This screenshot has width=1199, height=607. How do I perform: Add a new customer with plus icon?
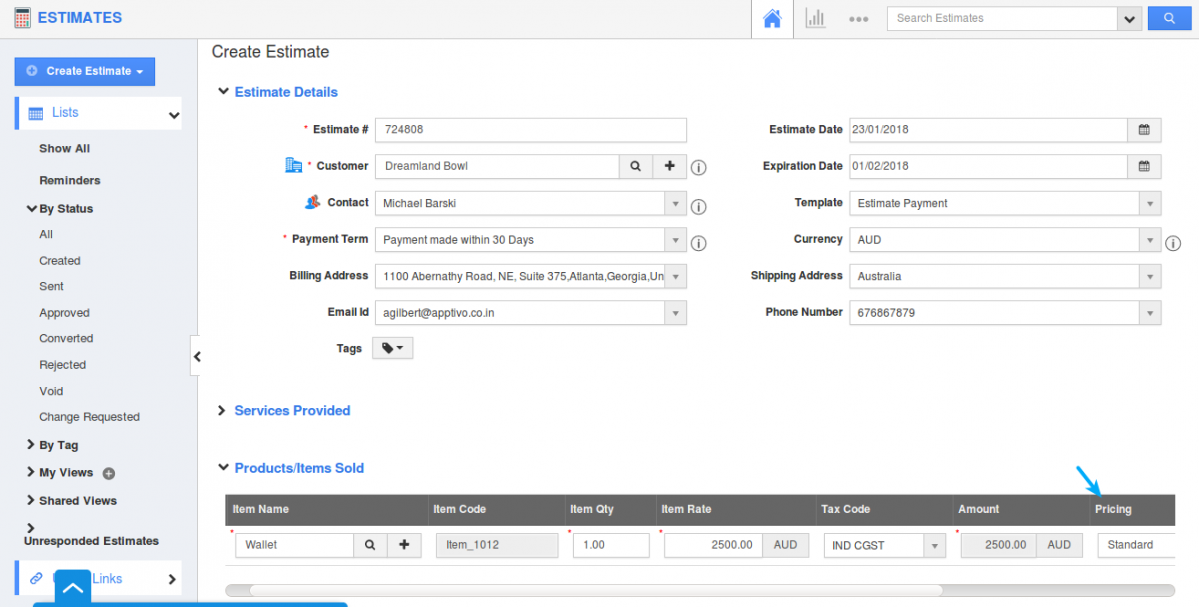pos(670,166)
